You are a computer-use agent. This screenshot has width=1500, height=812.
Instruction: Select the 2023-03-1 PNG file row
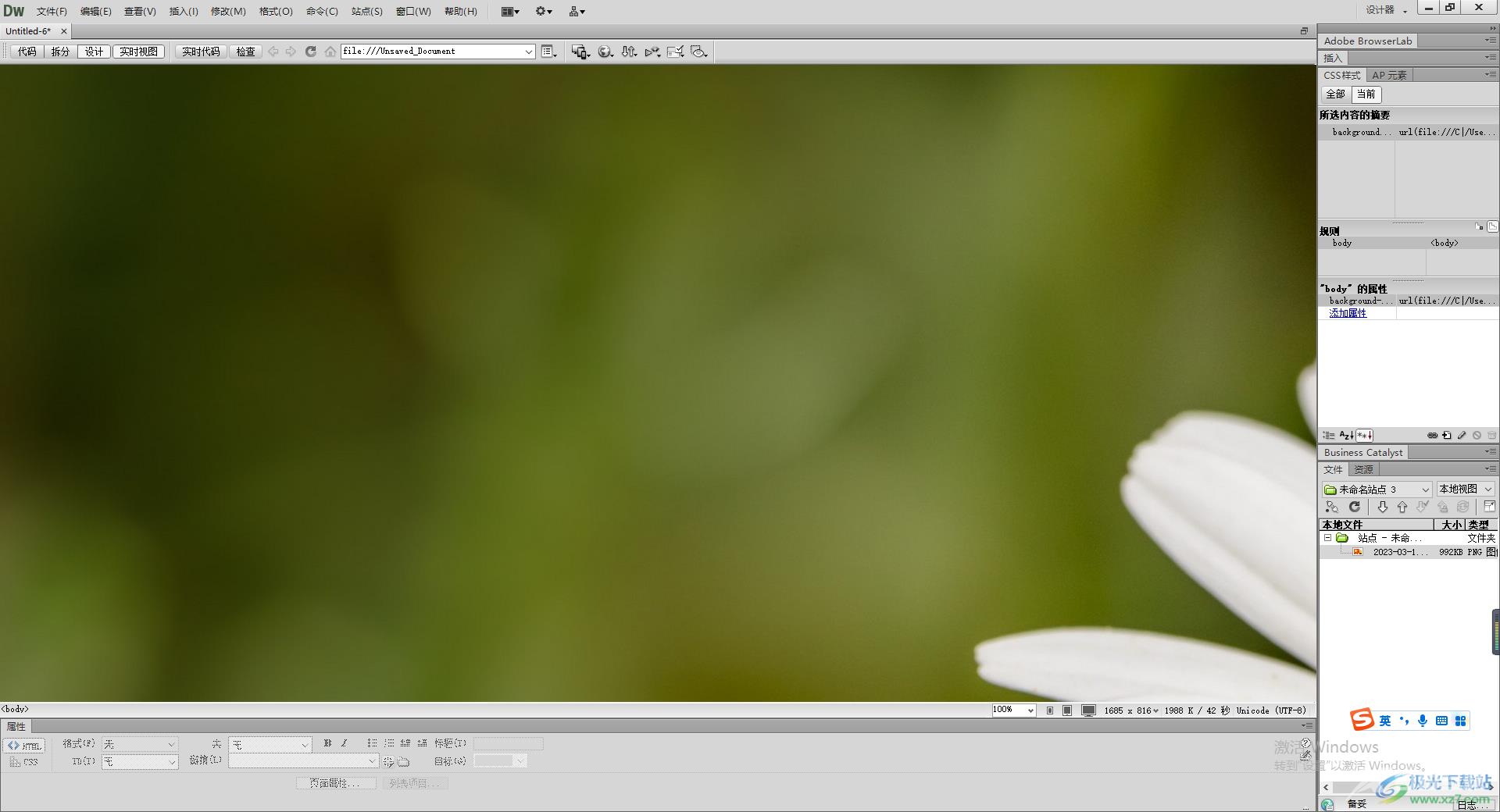click(1409, 552)
